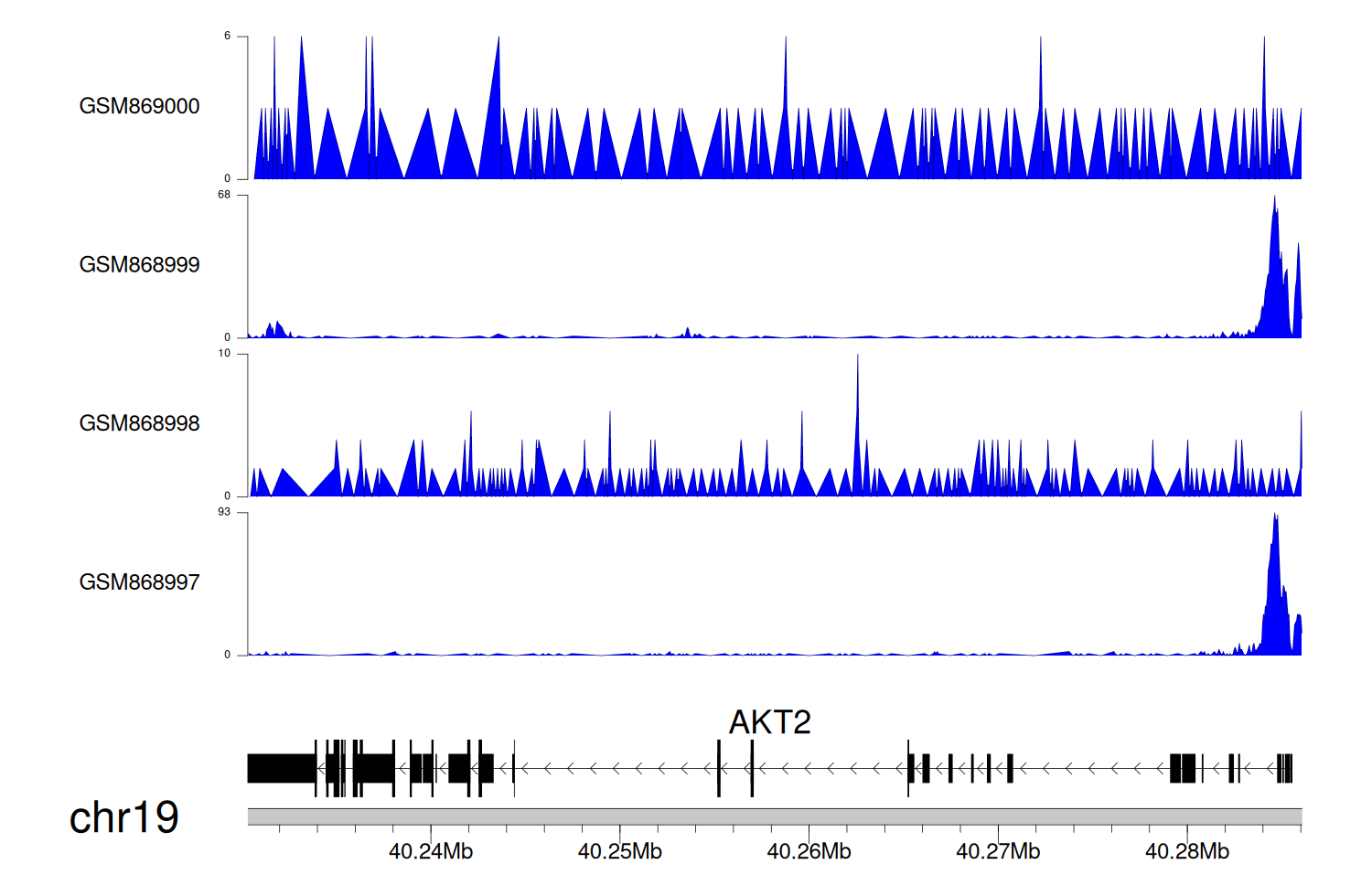This screenshot has height=896, width=1372.
Task: Click the 40.25Mb position label
Action: [x=619, y=851]
